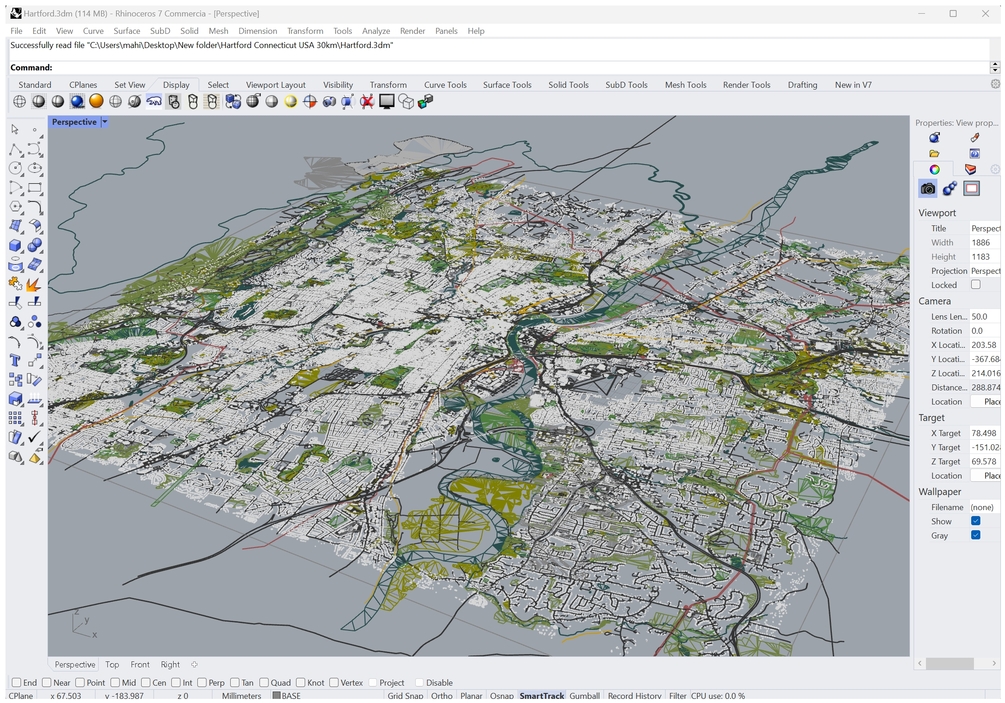Click the Gumball status bar button
Screen dimensions: 1005x703
coord(584,696)
